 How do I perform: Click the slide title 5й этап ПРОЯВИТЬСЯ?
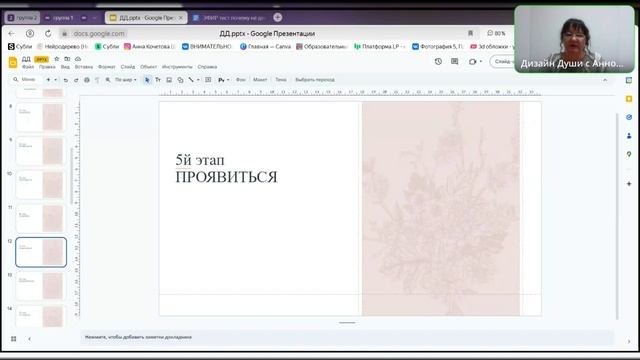pos(226,169)
